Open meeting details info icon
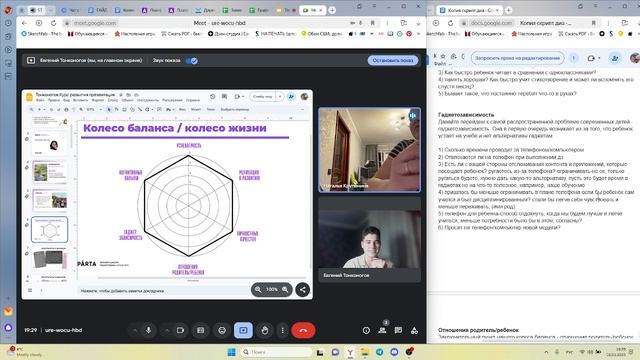 [366, 330]
